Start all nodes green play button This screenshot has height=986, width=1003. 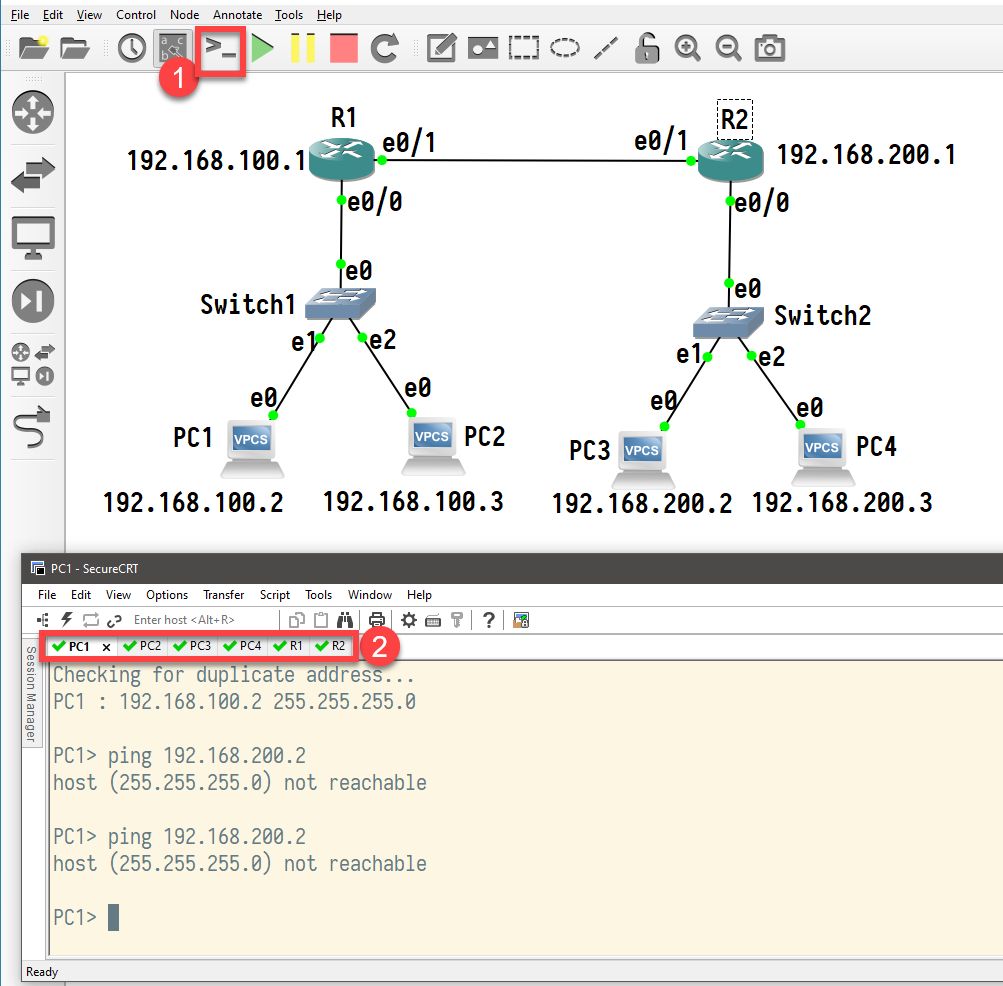click(262, 48)
